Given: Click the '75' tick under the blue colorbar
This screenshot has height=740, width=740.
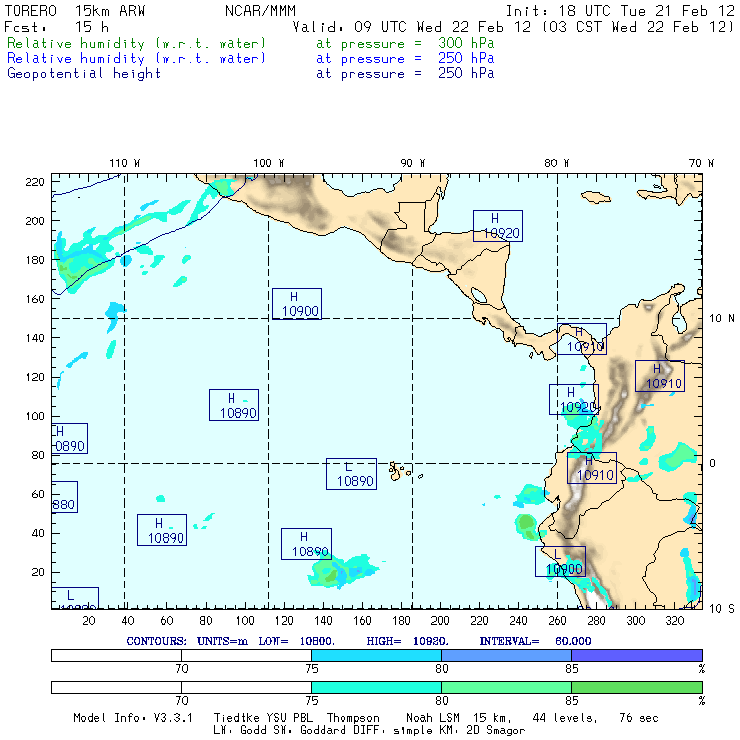Looking at the screenshot, I should (x=311, y=669).
